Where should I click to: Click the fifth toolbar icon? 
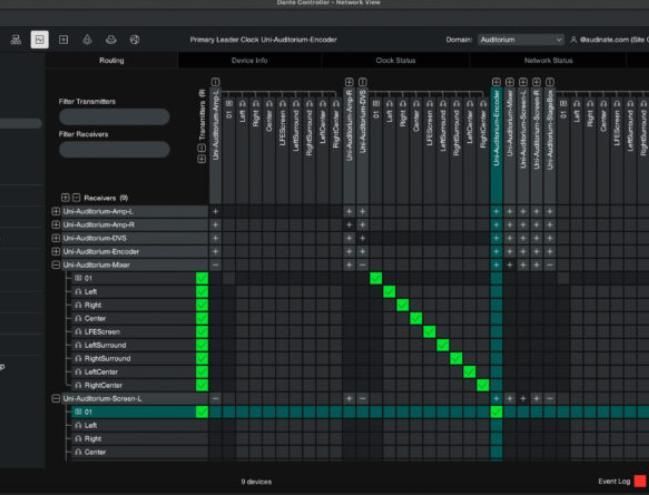click(x=111, y=40)
